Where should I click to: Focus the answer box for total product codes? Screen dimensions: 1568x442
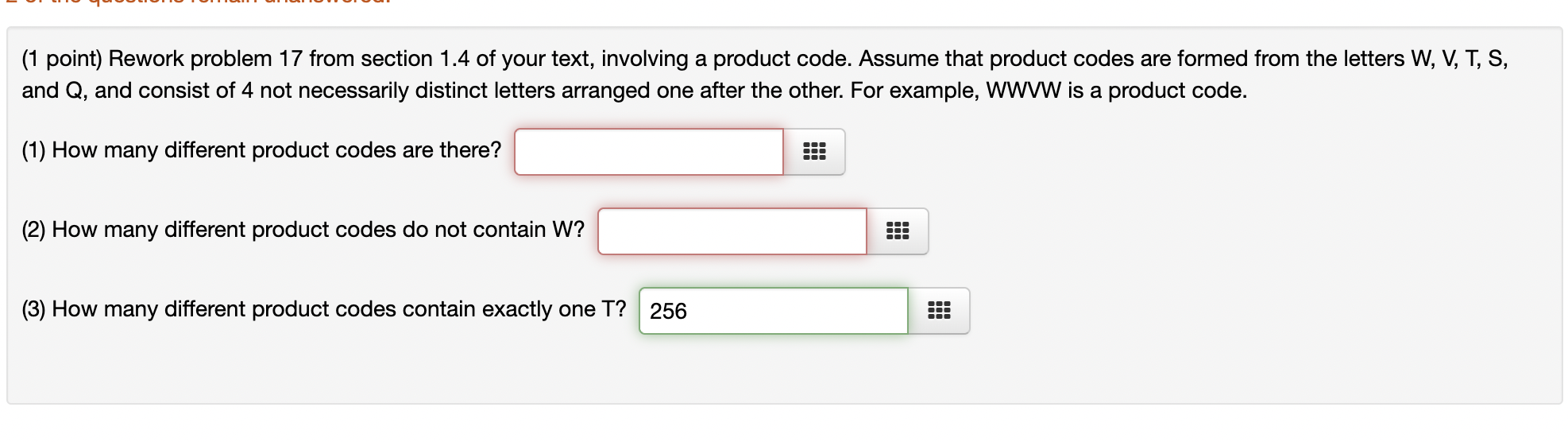click(649, 152)
